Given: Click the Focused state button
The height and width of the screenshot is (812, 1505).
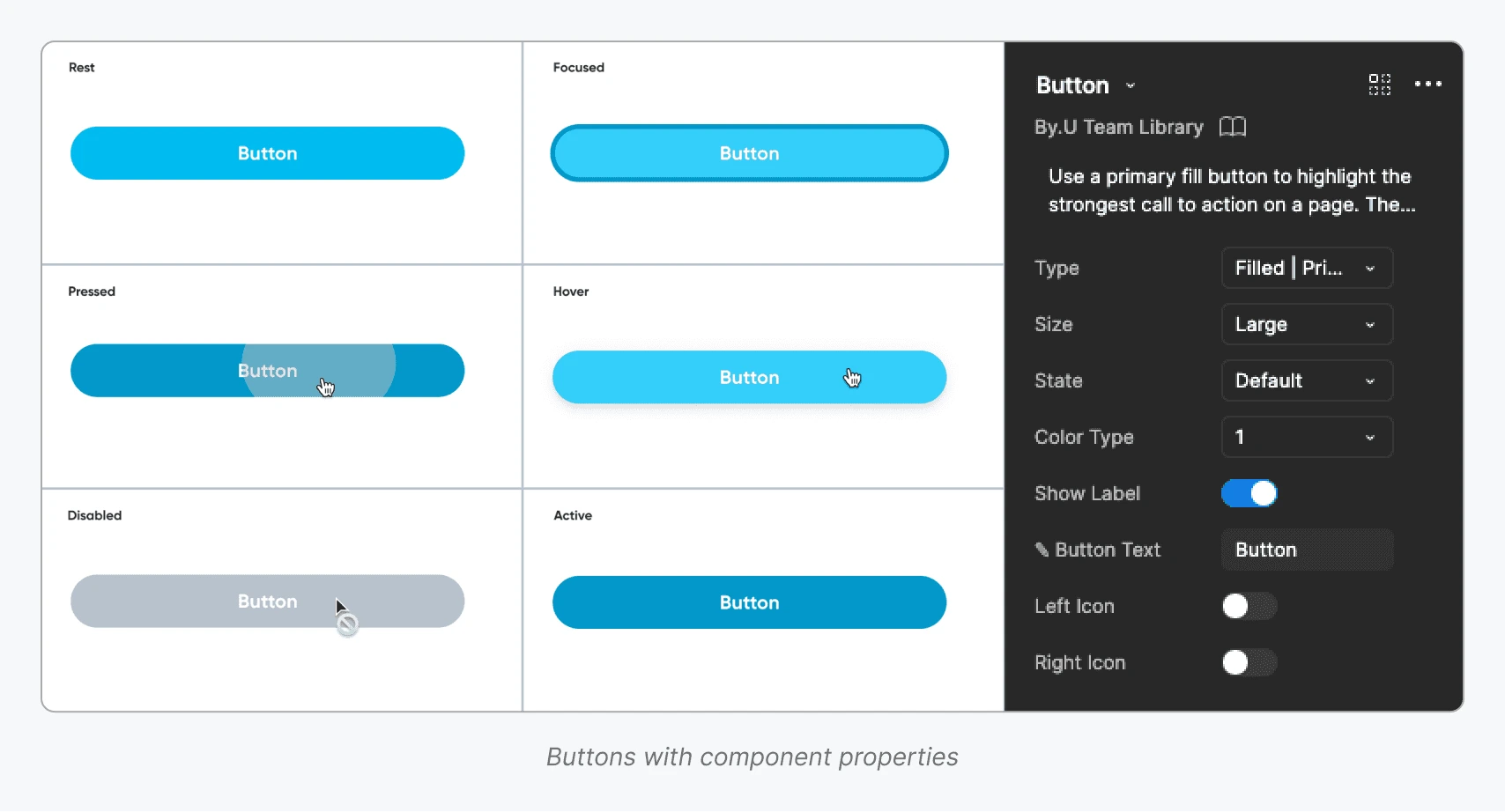Looking at the screenshot, I should (749, 153).
